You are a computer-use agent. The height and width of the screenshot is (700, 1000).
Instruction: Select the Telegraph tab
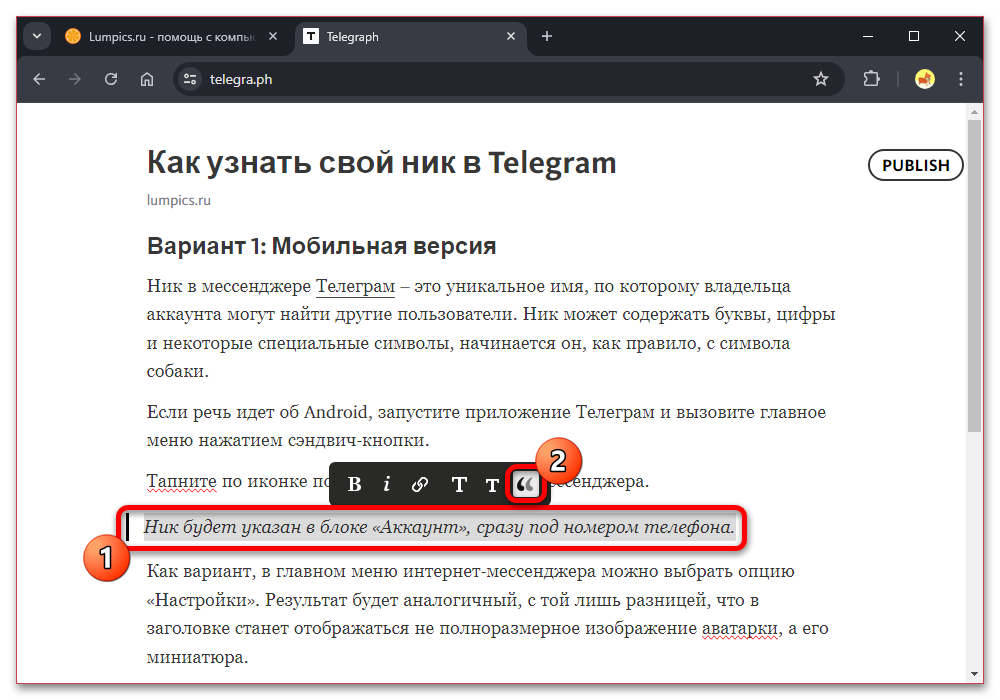pos(409,36)
